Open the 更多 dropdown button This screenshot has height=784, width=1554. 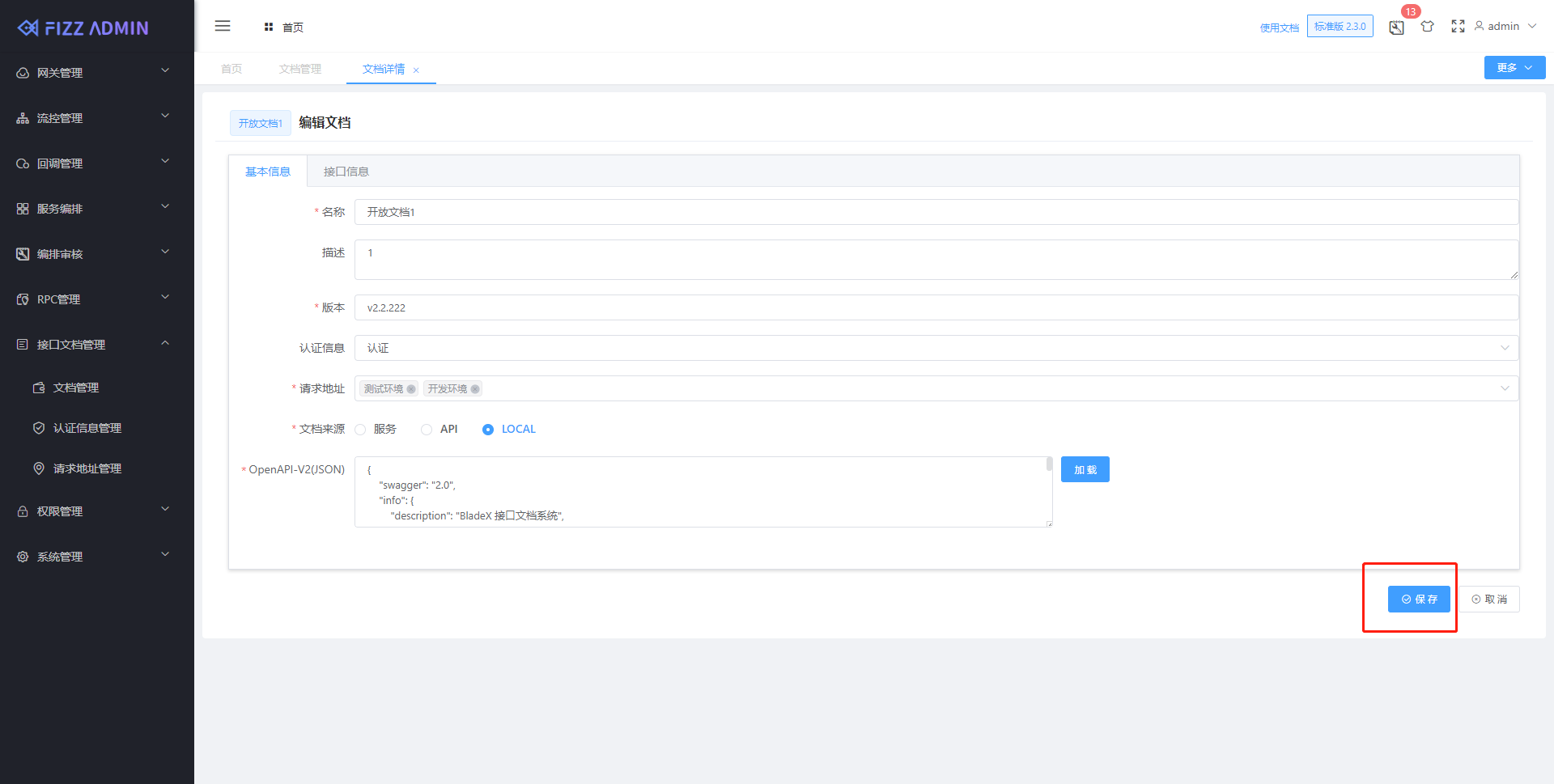tap(1514, 68)
